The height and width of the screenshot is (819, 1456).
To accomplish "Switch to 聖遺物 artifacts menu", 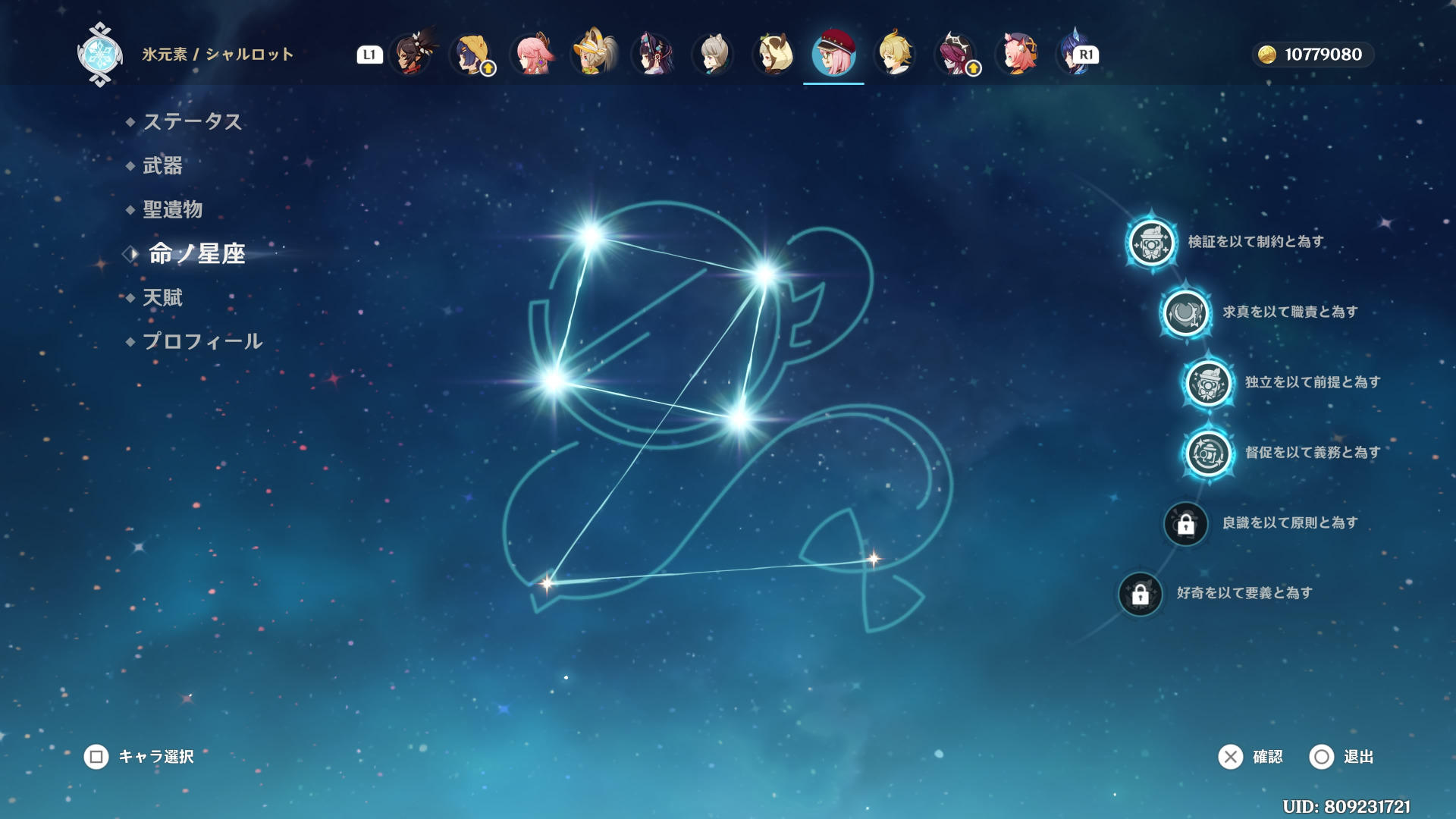I will (x=172, y=209).
